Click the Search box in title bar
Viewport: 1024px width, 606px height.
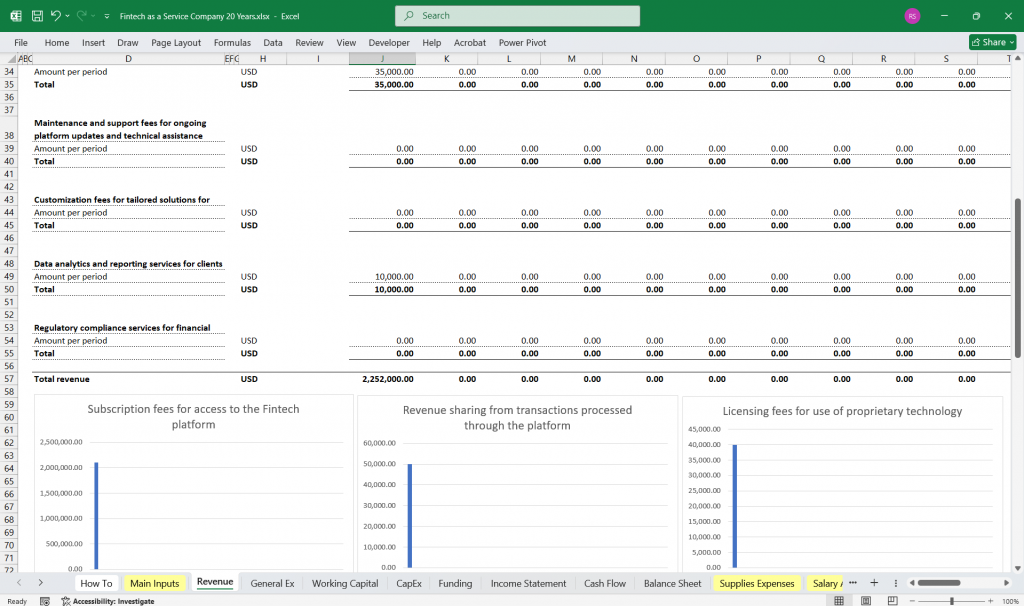click(517, 16)
